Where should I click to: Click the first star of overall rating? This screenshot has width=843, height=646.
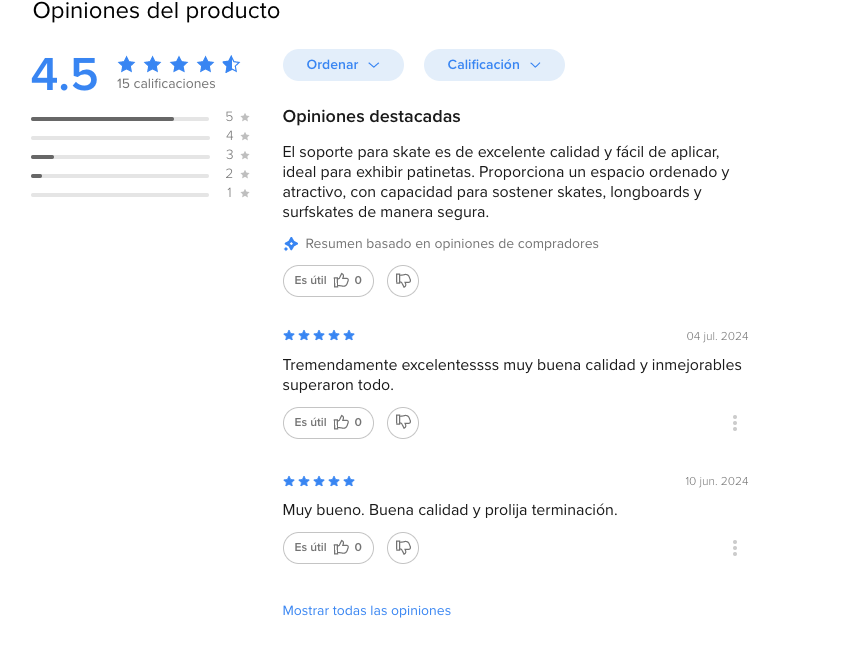pos(126,64)
